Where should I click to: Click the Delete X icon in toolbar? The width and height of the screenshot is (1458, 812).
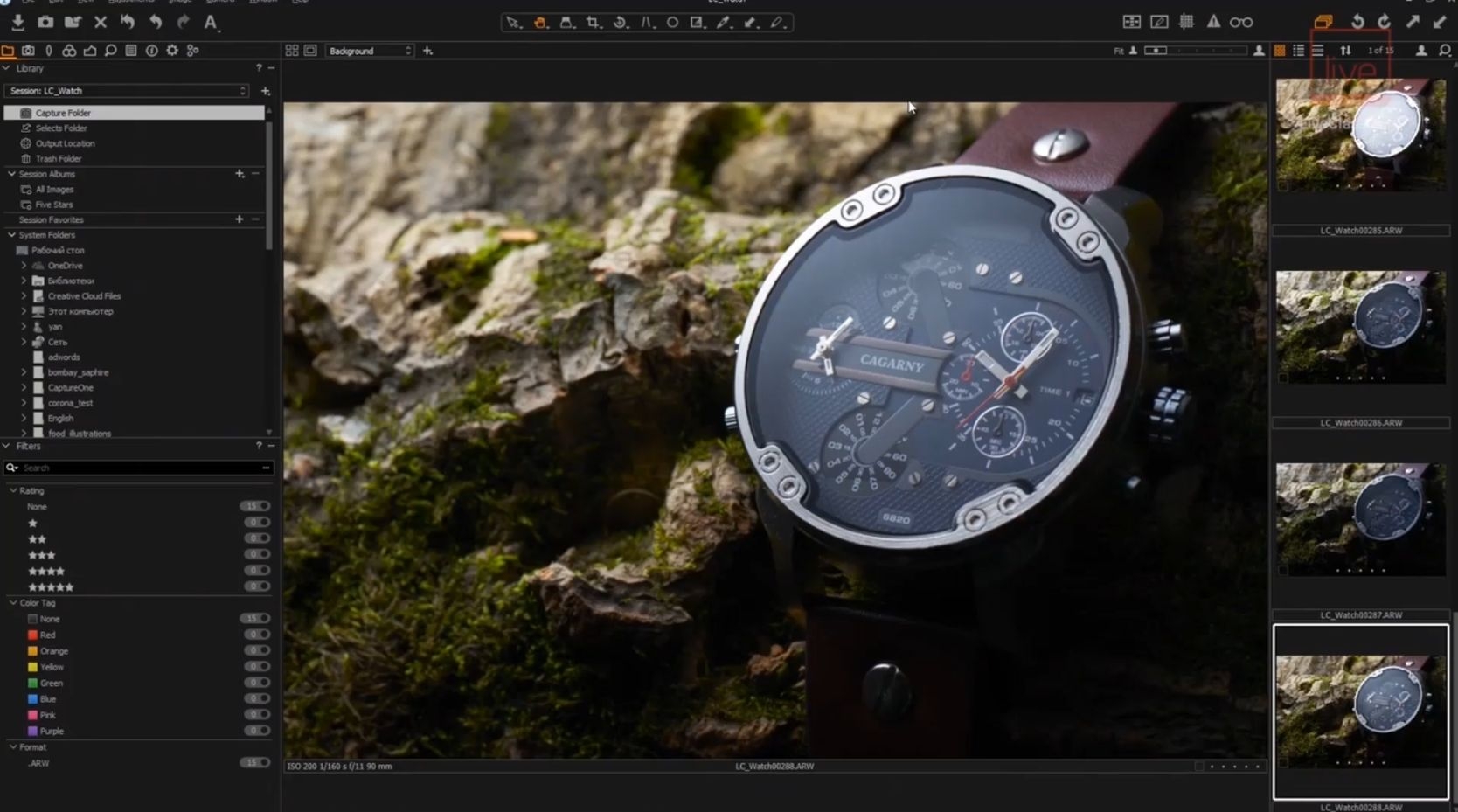[101, 22]
